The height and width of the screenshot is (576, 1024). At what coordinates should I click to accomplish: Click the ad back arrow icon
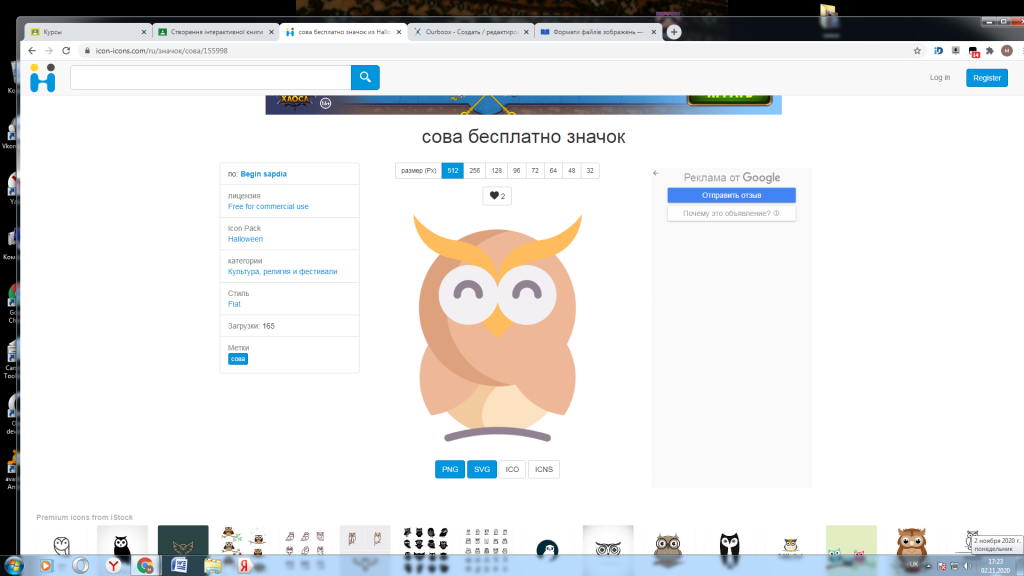pyautogui.click(x=656, y=173)
